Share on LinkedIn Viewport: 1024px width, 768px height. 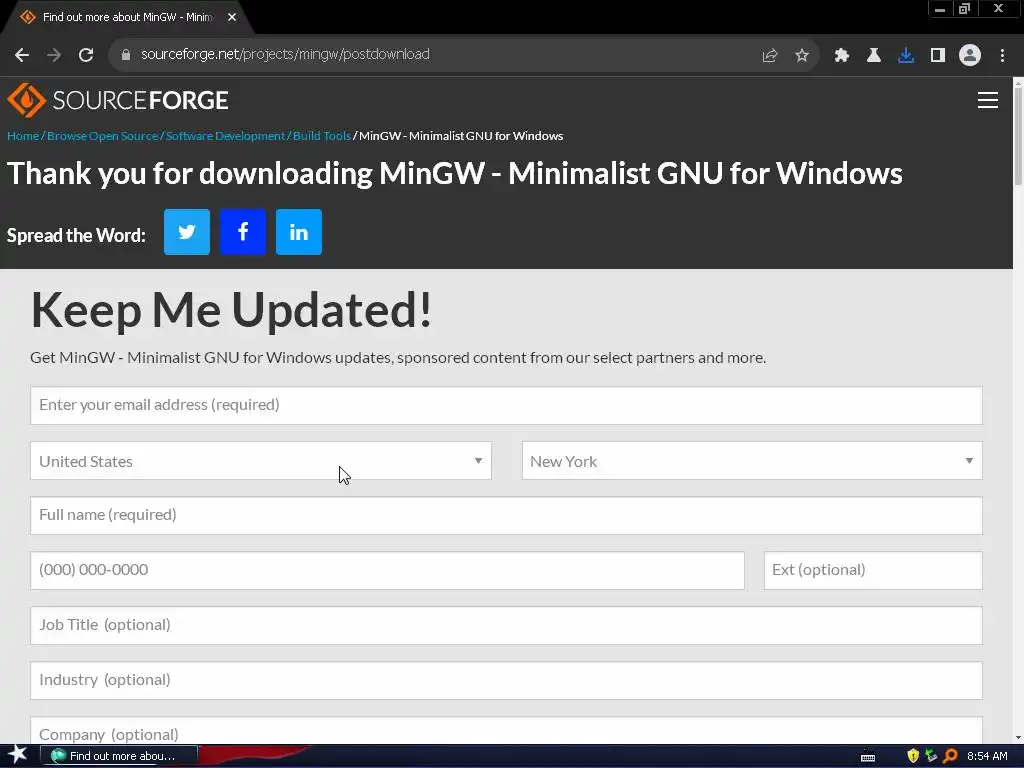click(298, 232)
